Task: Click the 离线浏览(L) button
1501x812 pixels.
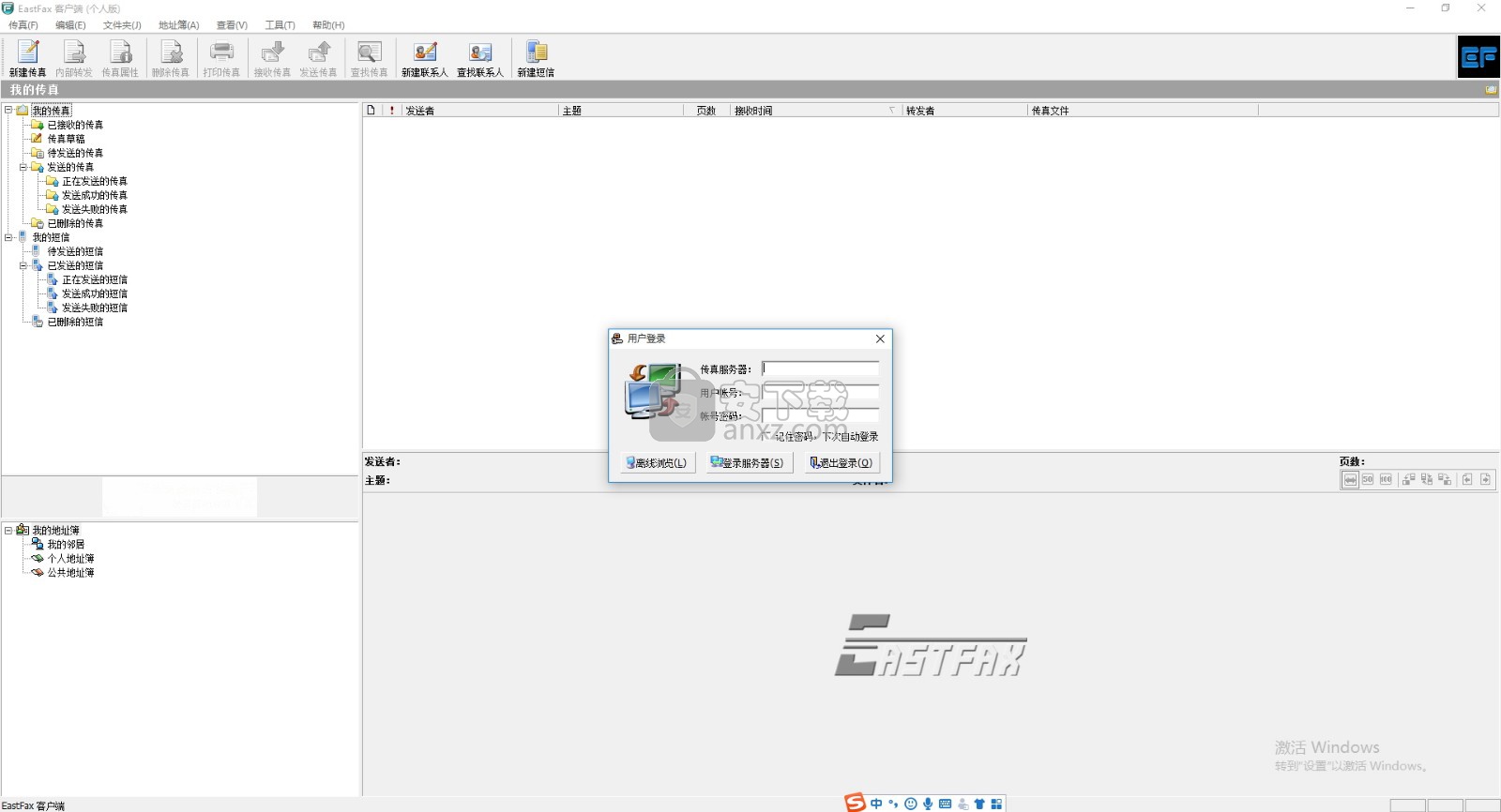Action: pyautogui.click(x=658, y=463)
